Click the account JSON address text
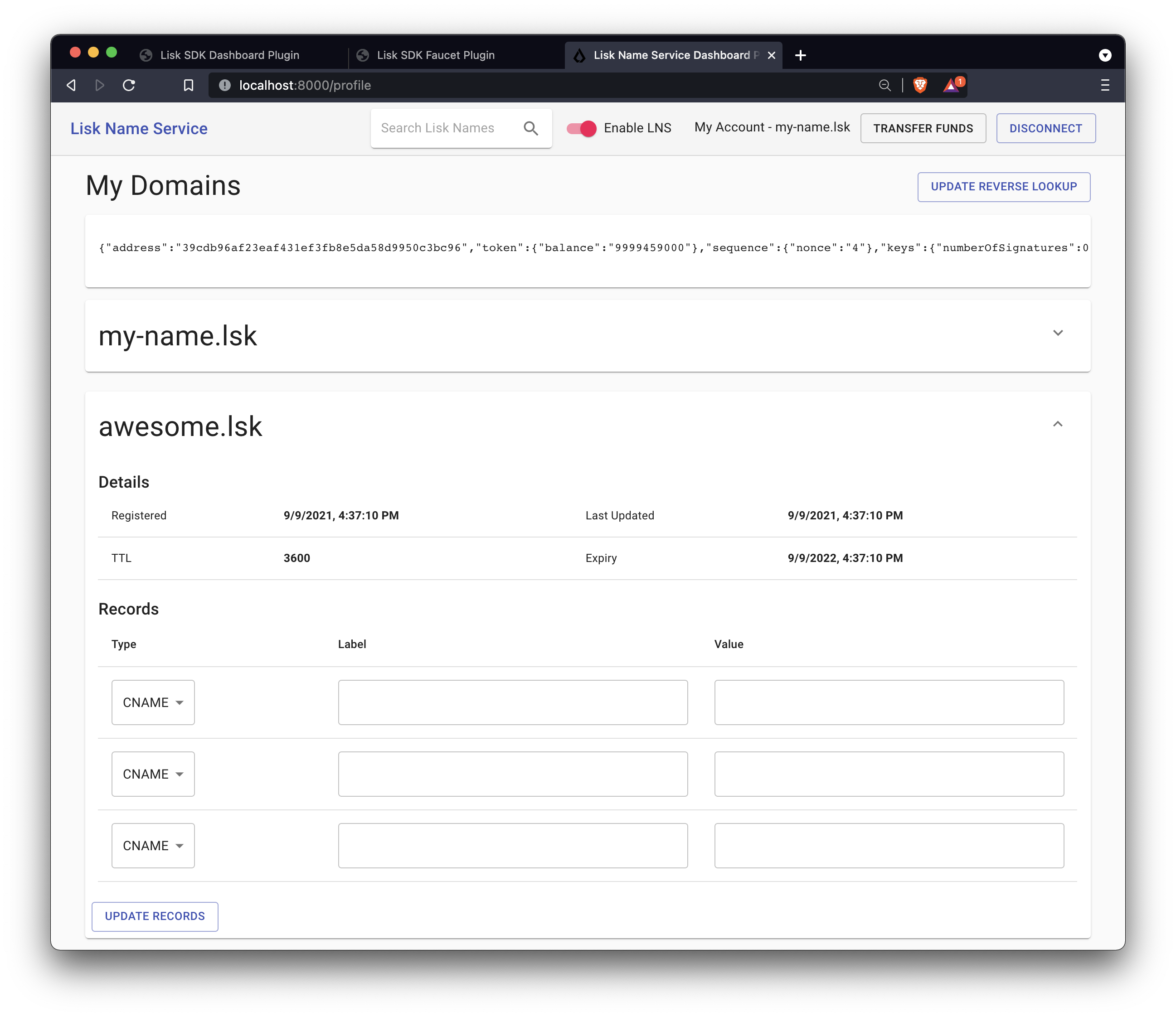The image size is (1176, 1017). click(593, 248)
